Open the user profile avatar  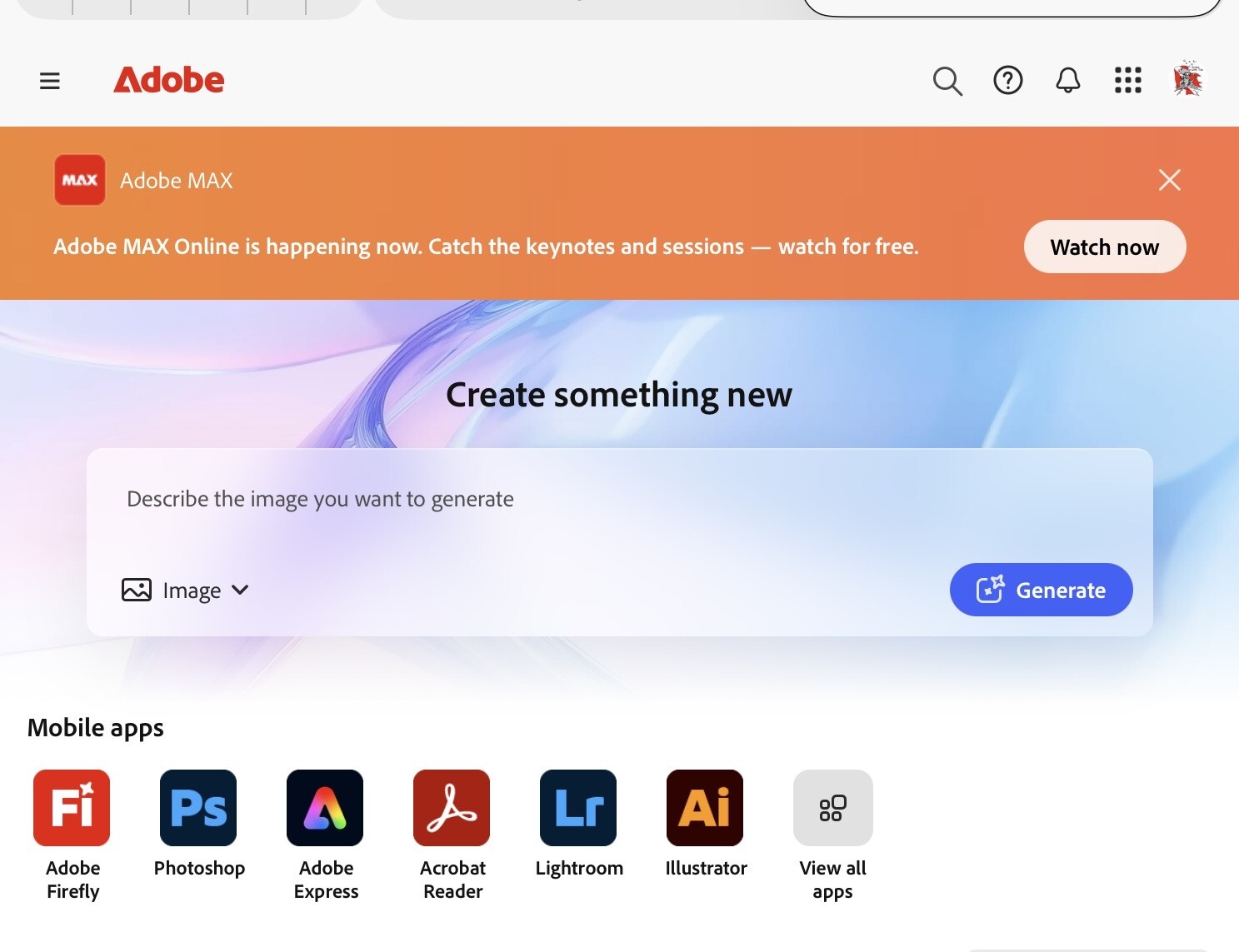(x=1187, y=80)
